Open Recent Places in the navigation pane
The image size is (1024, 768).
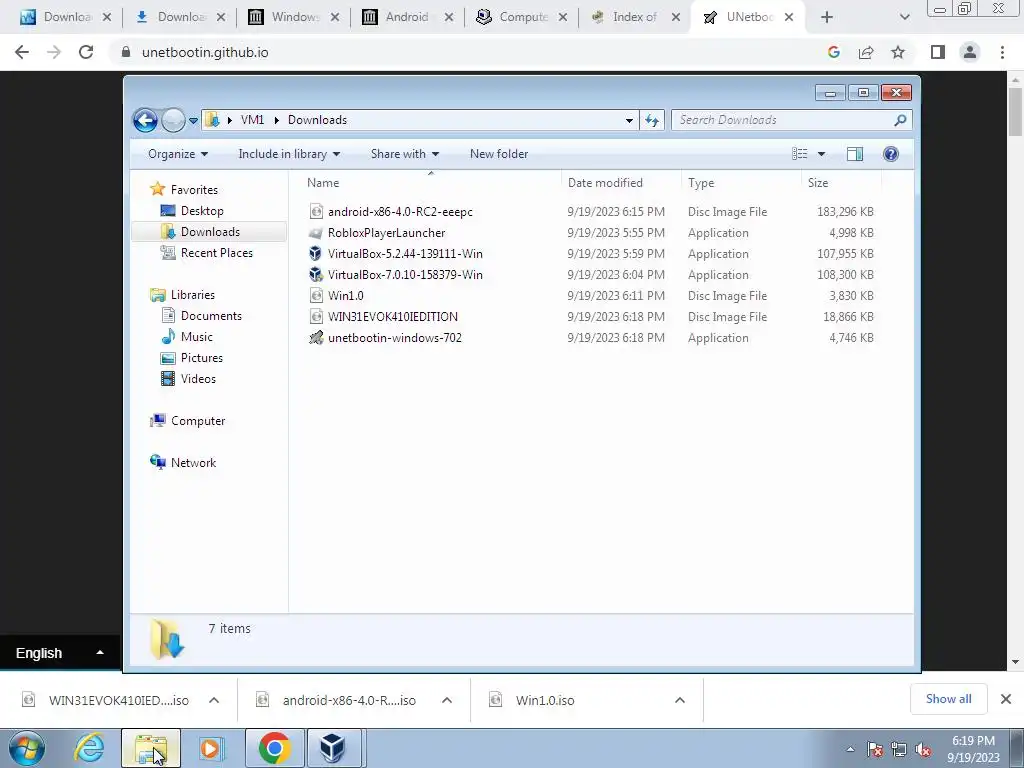(x=216, y=253)
